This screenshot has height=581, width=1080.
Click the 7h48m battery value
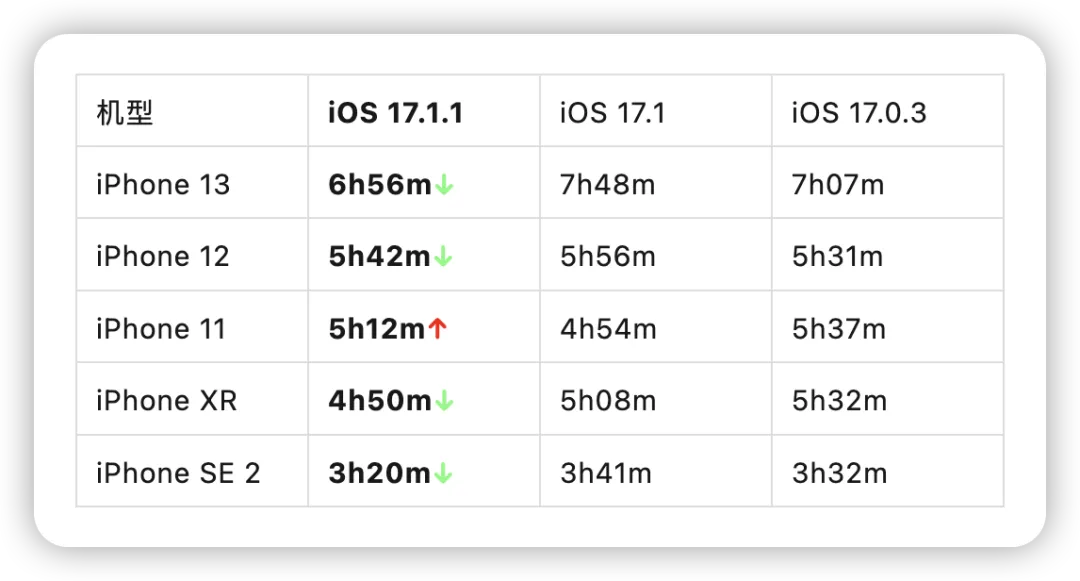tap(607, 185)
